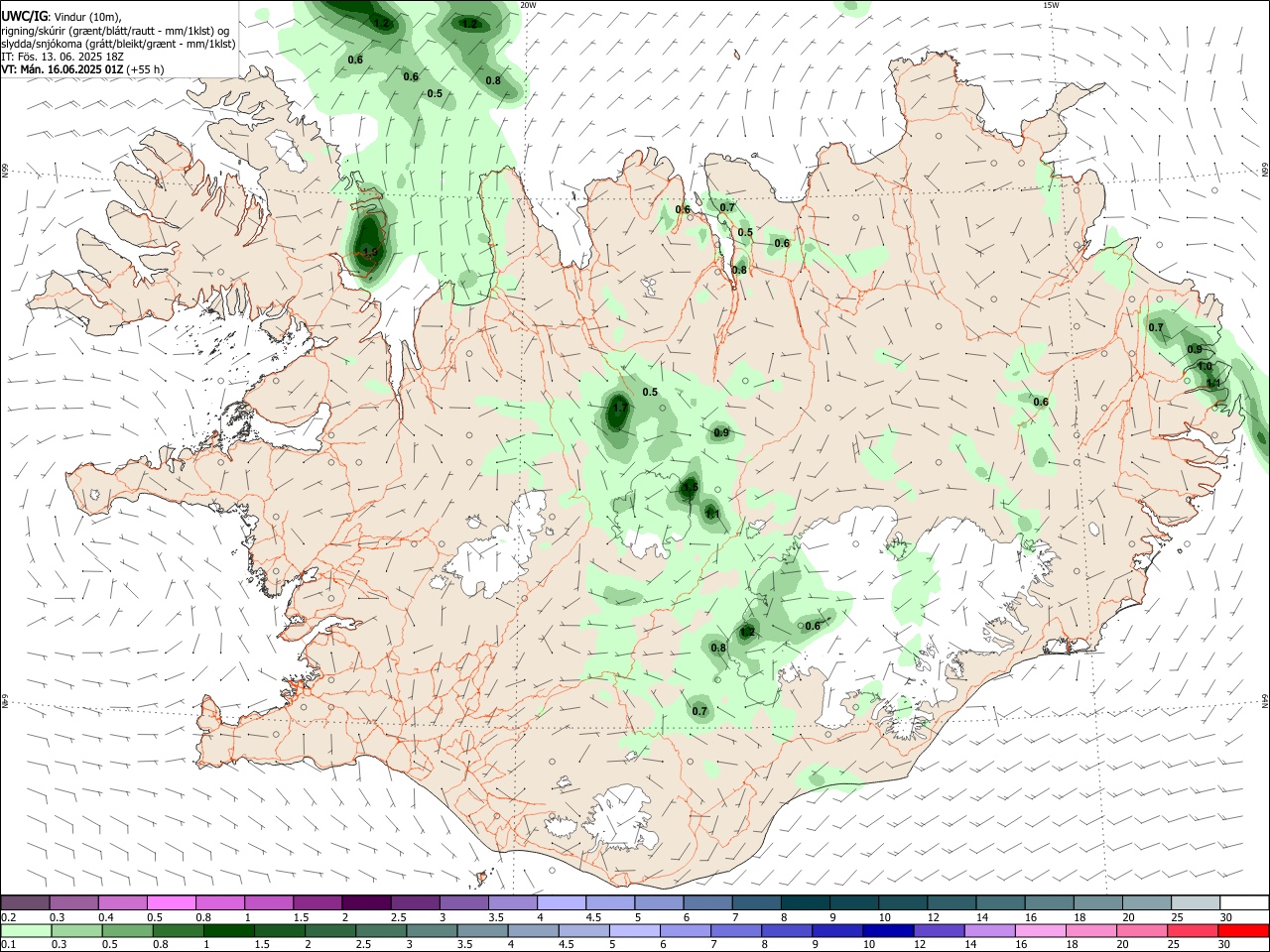
Task: Click the 1.0 precipitation value on the map
Action: pyautogui.click(x=1205, y=366)
